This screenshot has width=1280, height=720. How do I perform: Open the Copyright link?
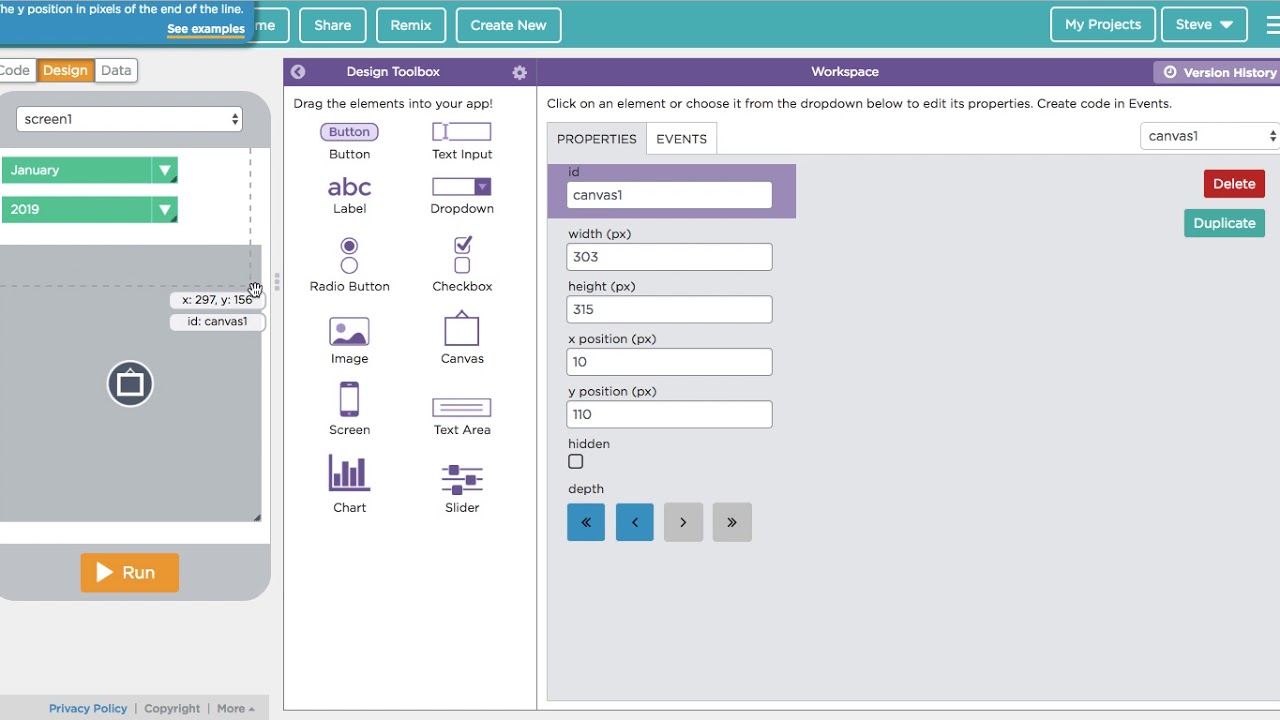click(172, 708)
